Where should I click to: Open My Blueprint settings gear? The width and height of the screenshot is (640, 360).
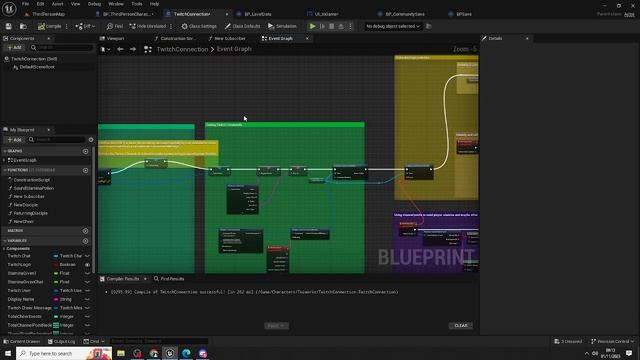[x=91, y=140]
